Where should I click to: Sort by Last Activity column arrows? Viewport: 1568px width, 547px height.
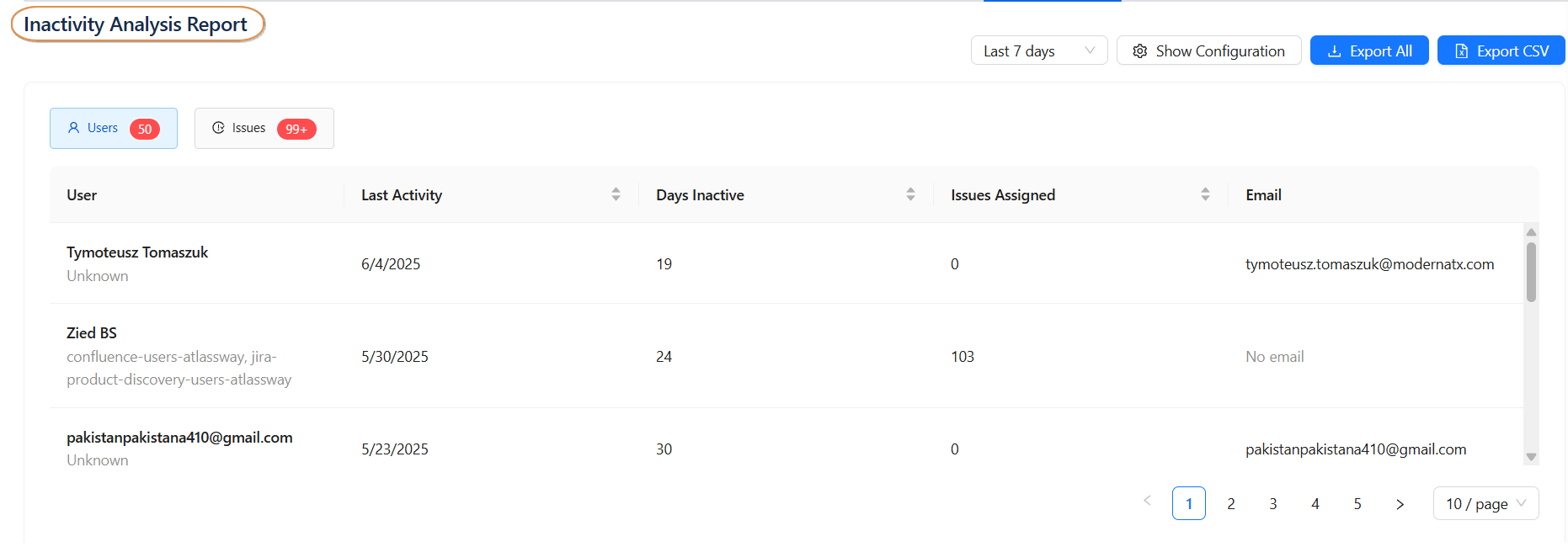click(x=616, y=194)
